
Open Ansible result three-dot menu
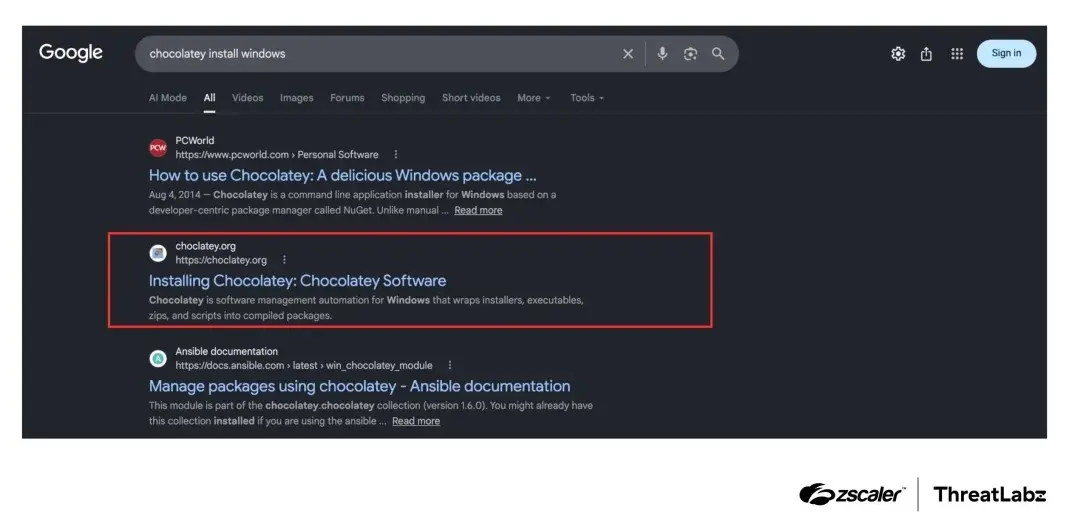click(450, 365)
